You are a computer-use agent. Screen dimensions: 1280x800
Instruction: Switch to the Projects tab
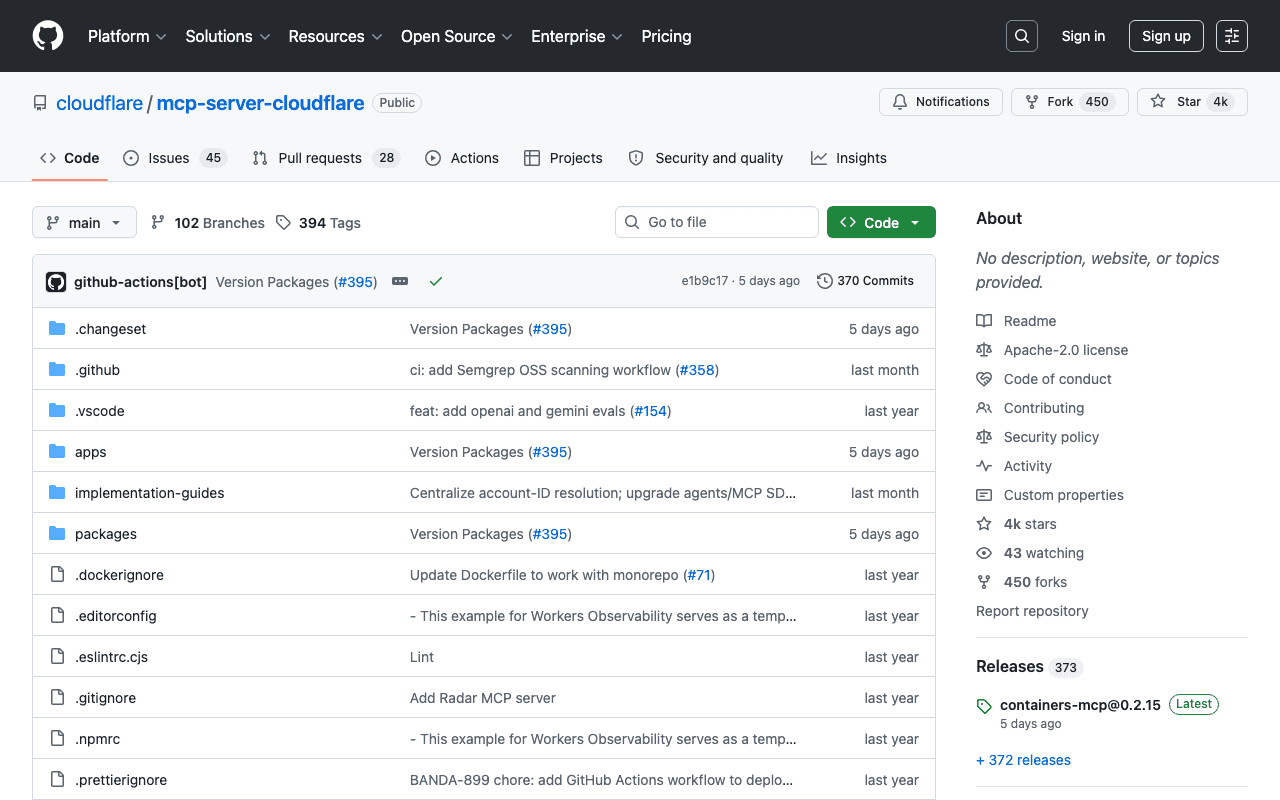[563, 158]
